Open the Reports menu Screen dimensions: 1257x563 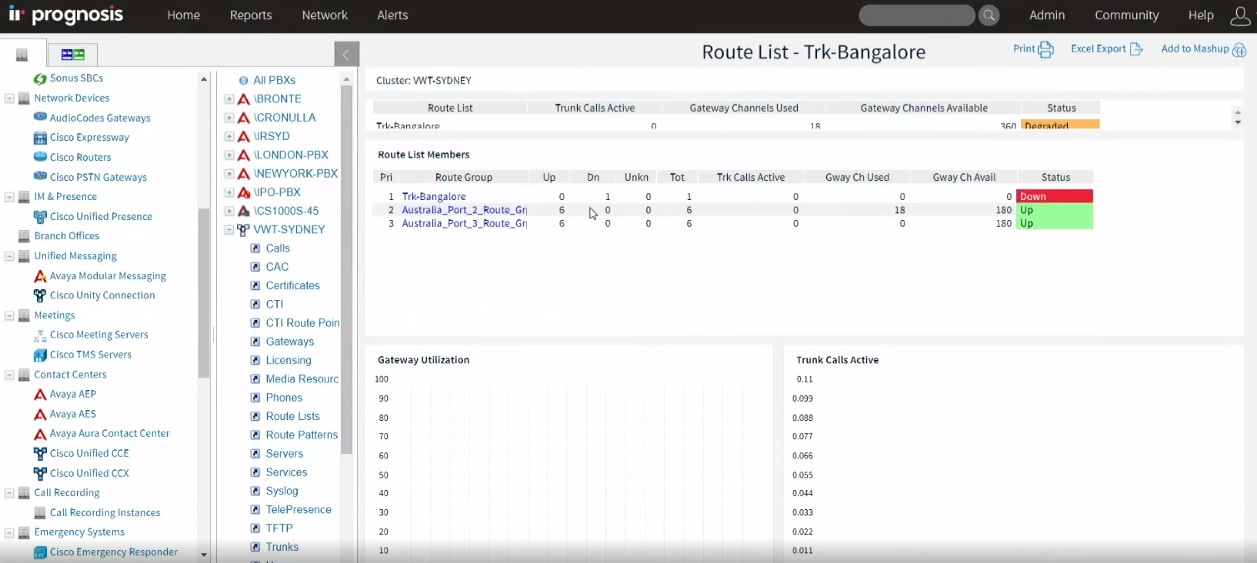250,15
